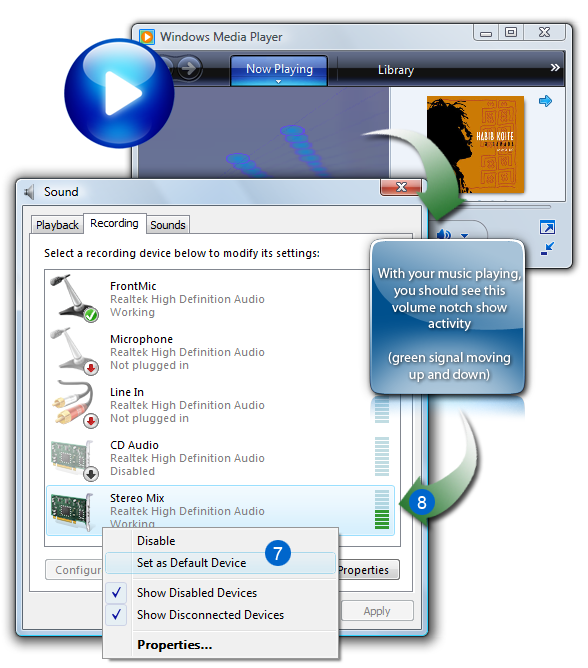Screen dimensions: 588x668
Task: Switch to the Playback tab
Action: (57, 225)
